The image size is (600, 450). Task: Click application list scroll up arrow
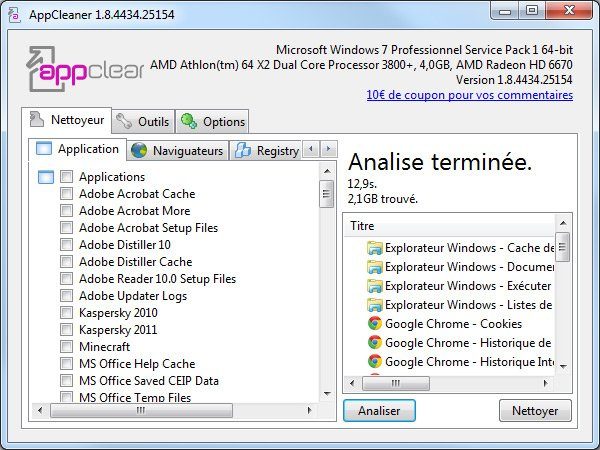(327, 171)
